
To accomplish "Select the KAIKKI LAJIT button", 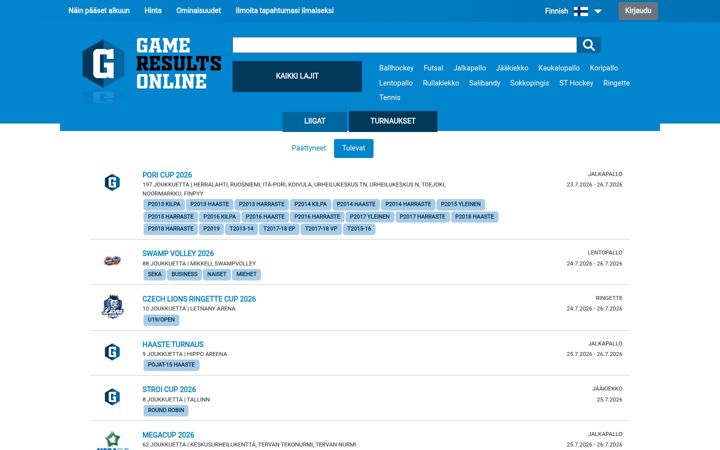I will [297, 76].
